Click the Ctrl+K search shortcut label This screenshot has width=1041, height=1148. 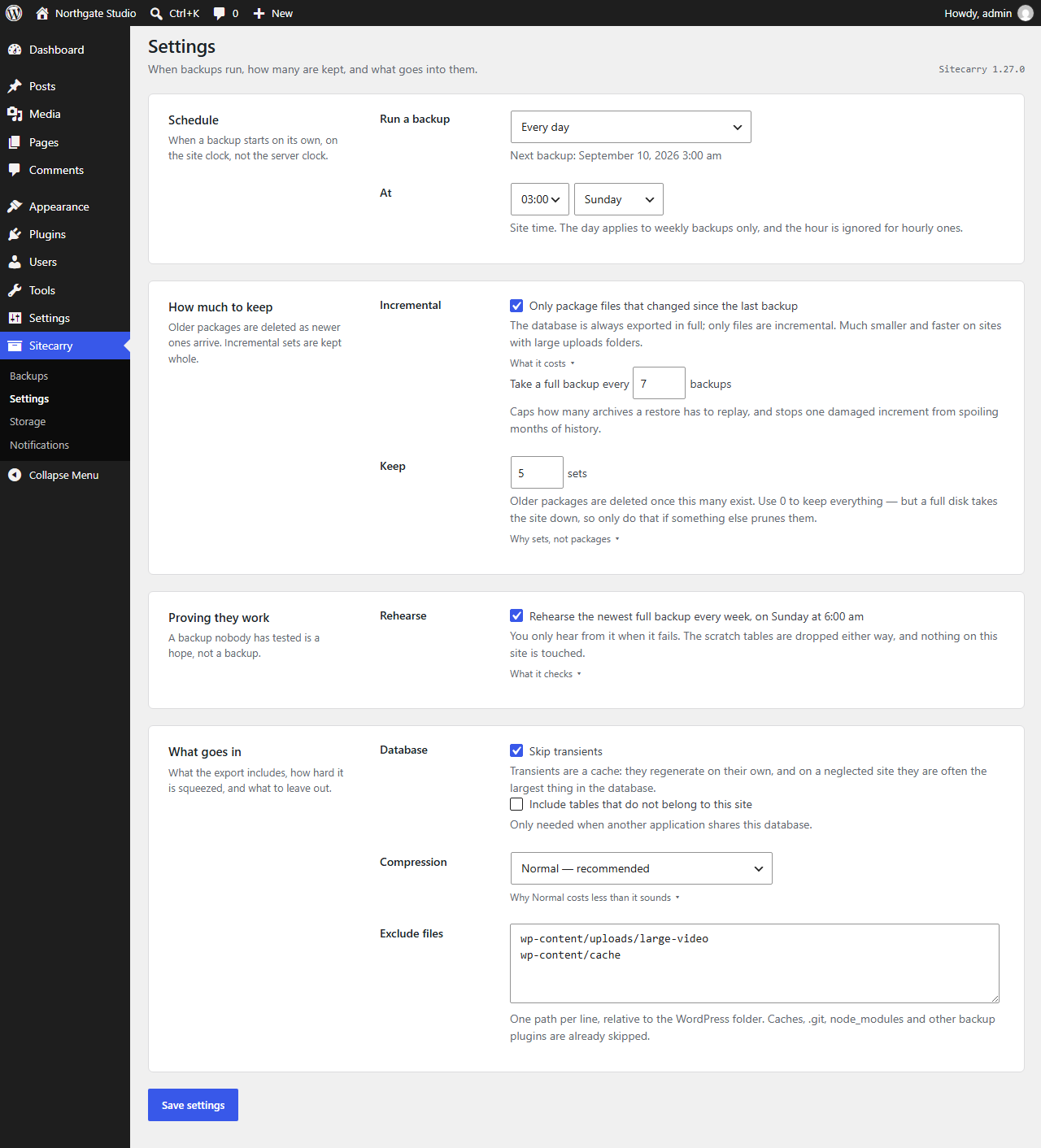pos(184,13)
